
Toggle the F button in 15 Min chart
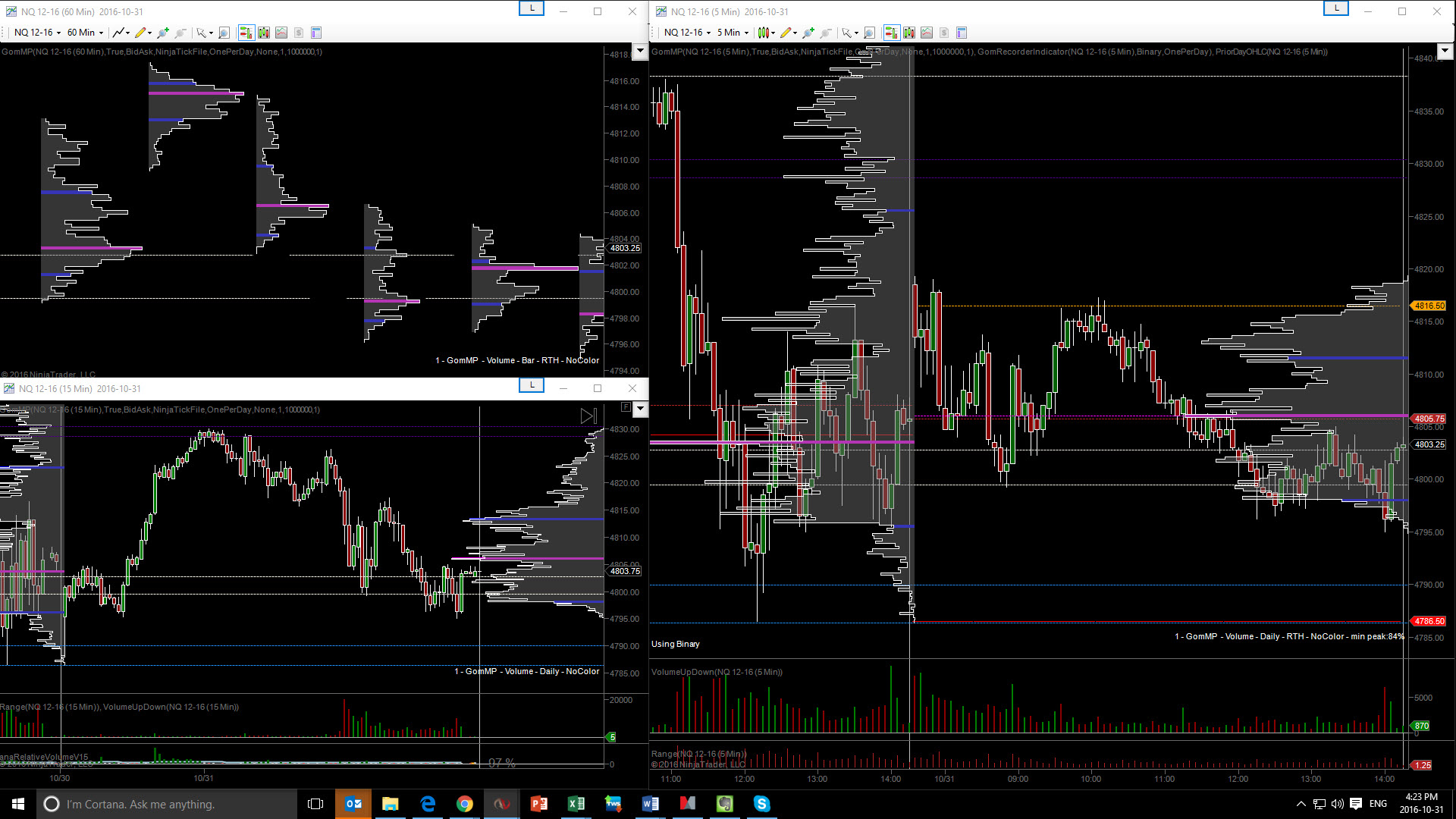pyautogui.click(x=626, y=407)
